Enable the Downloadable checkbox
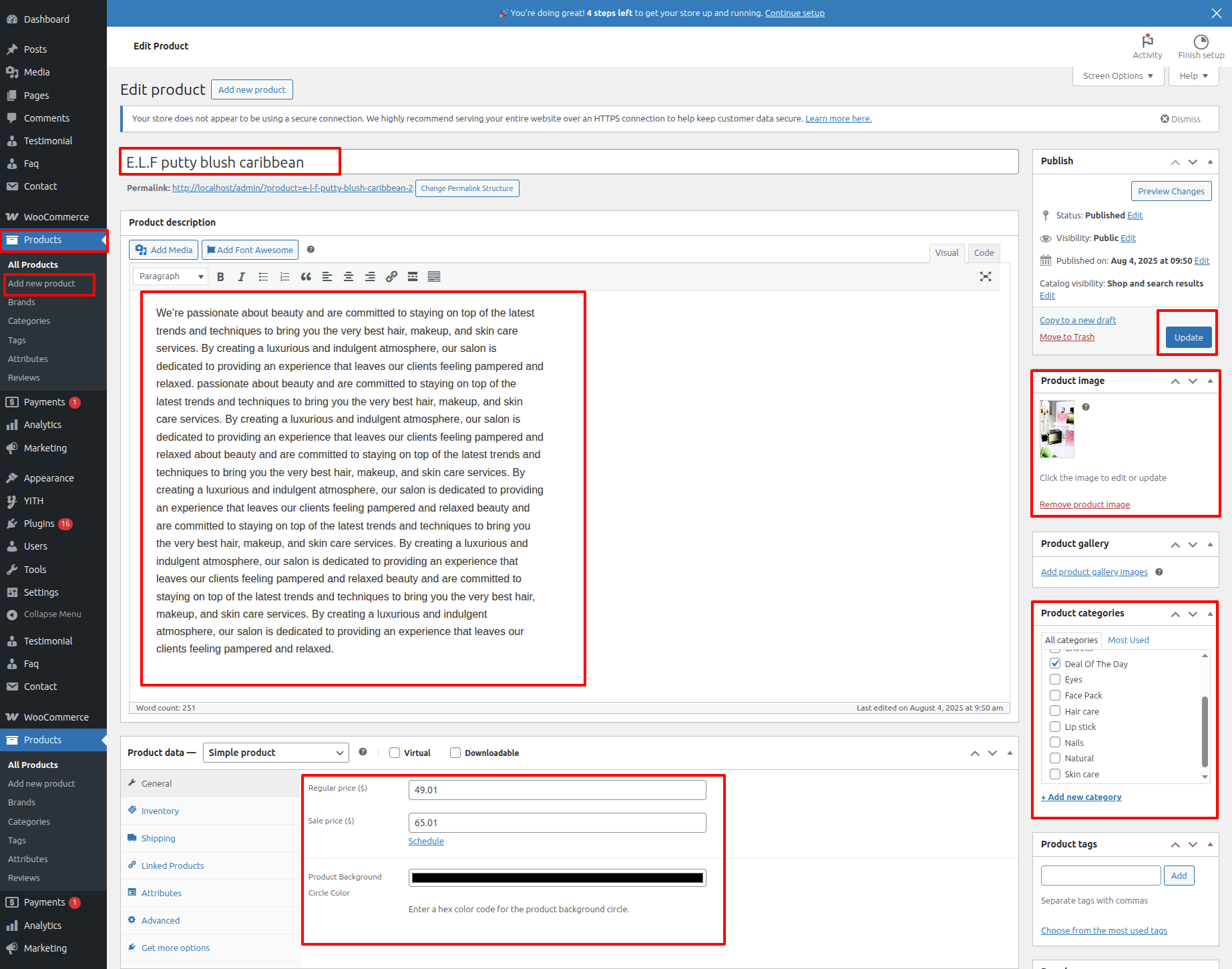 point(455,753)
